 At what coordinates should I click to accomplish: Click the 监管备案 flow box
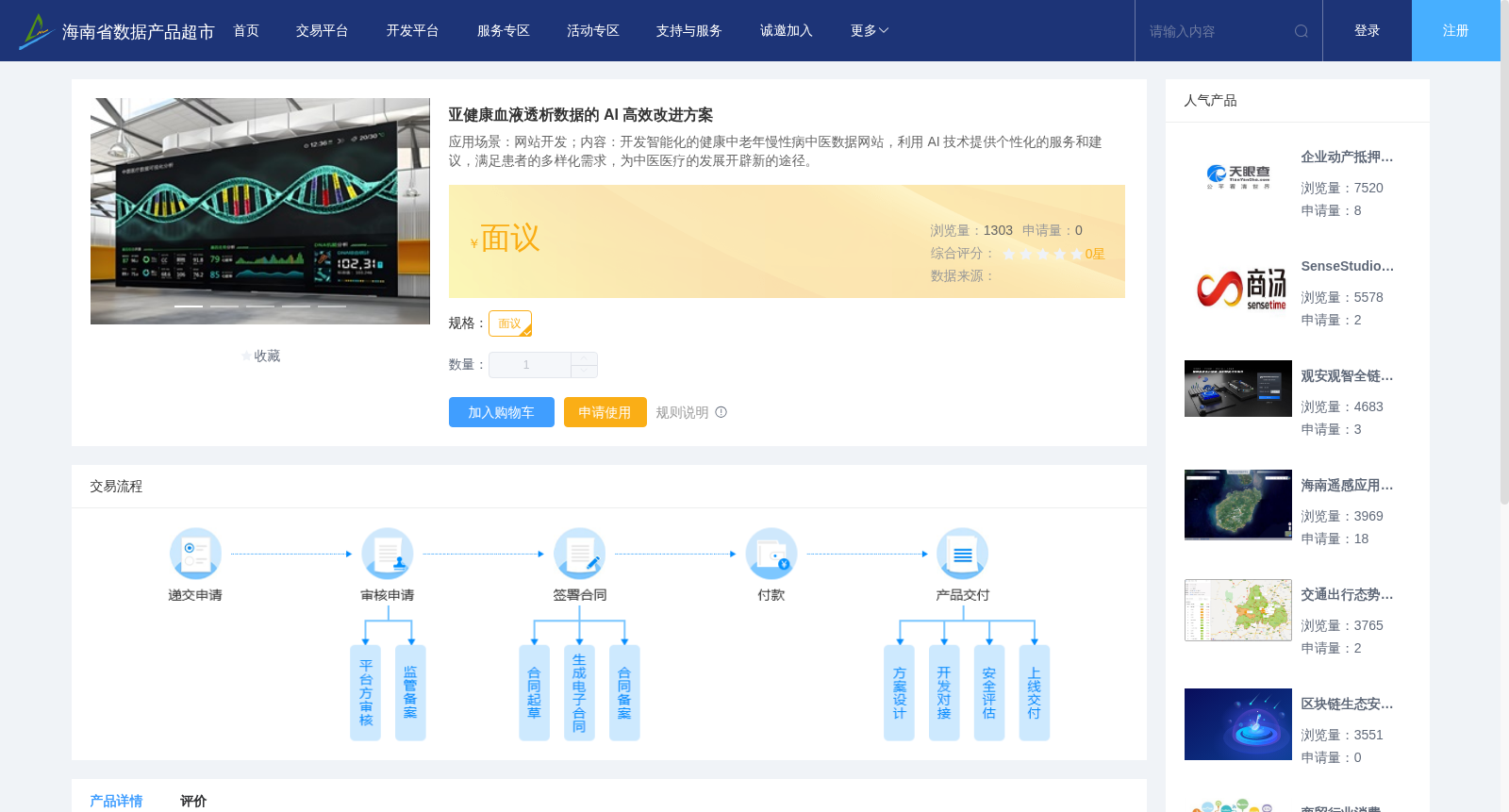410,693
